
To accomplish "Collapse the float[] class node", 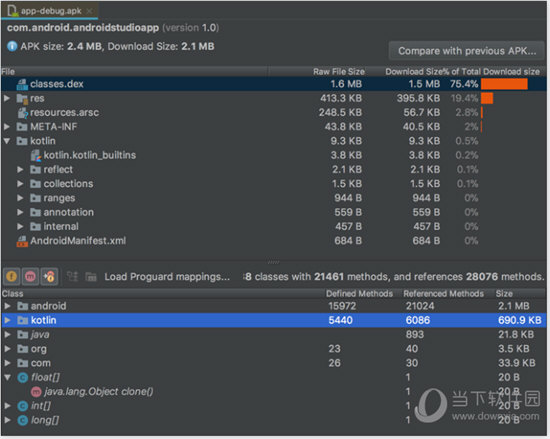I will click(x=7, y=377).
